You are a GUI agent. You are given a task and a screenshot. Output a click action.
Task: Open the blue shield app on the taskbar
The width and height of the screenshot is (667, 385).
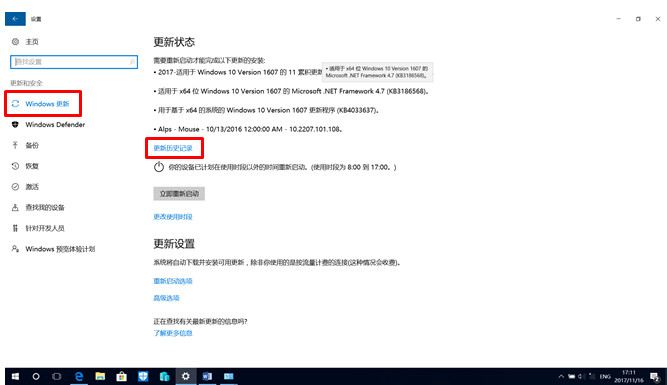(x=143, y=376)
